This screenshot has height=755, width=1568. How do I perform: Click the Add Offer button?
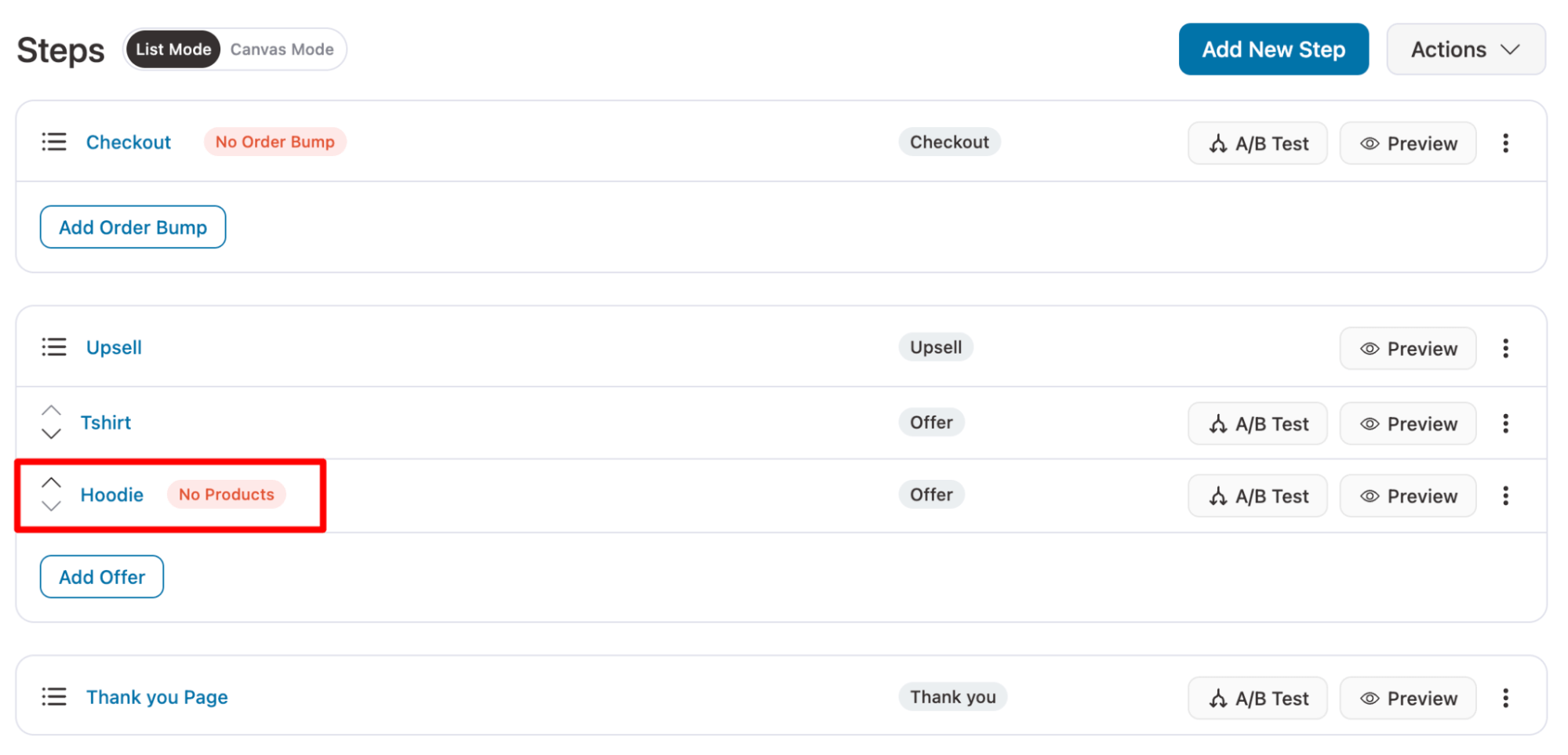point(102,577)
